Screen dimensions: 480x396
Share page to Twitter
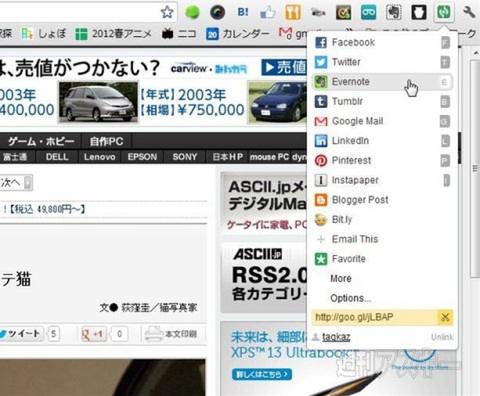pos(382,62)
